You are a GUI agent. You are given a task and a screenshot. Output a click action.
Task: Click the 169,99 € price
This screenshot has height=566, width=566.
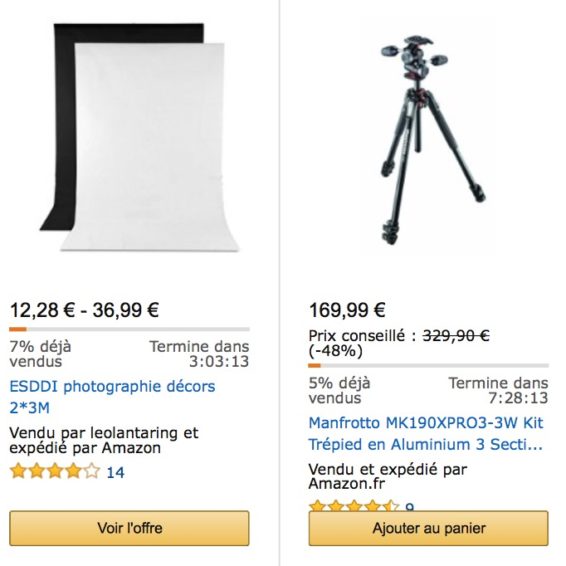click(347, 310)
